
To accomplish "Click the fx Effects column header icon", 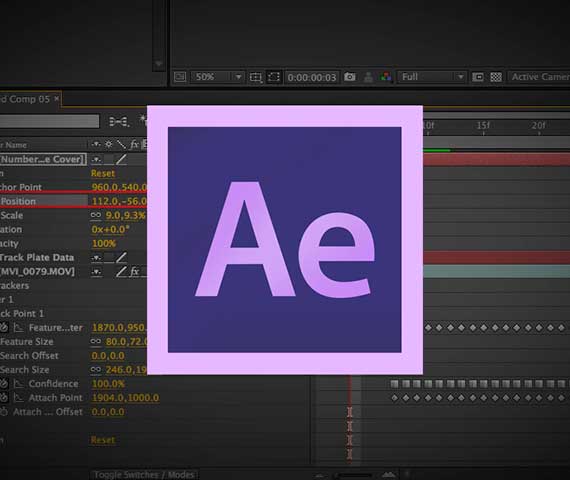I will [x=134, y=144].
